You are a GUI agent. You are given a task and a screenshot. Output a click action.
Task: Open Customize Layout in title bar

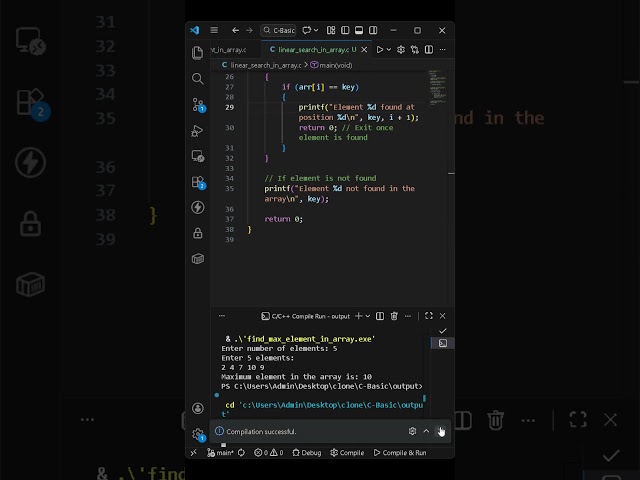331,30
